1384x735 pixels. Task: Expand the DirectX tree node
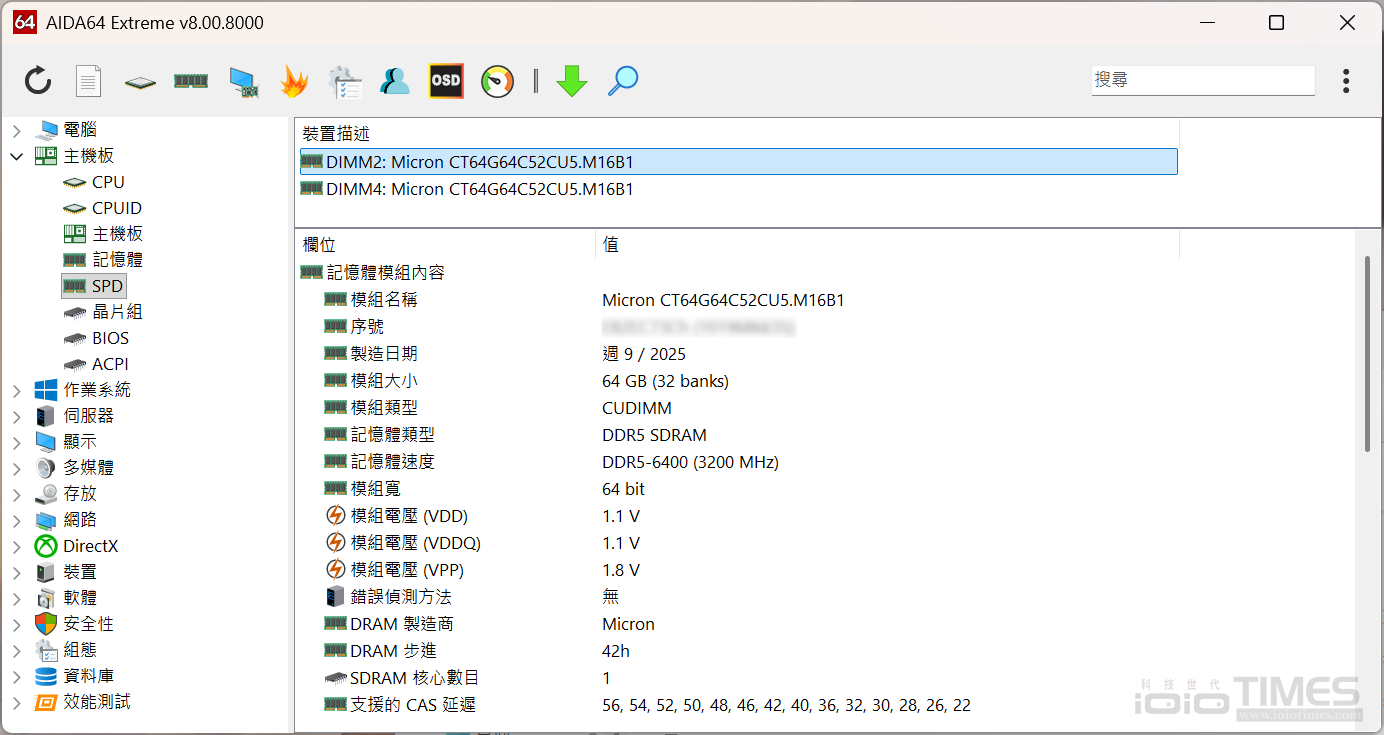pos(17,546)
